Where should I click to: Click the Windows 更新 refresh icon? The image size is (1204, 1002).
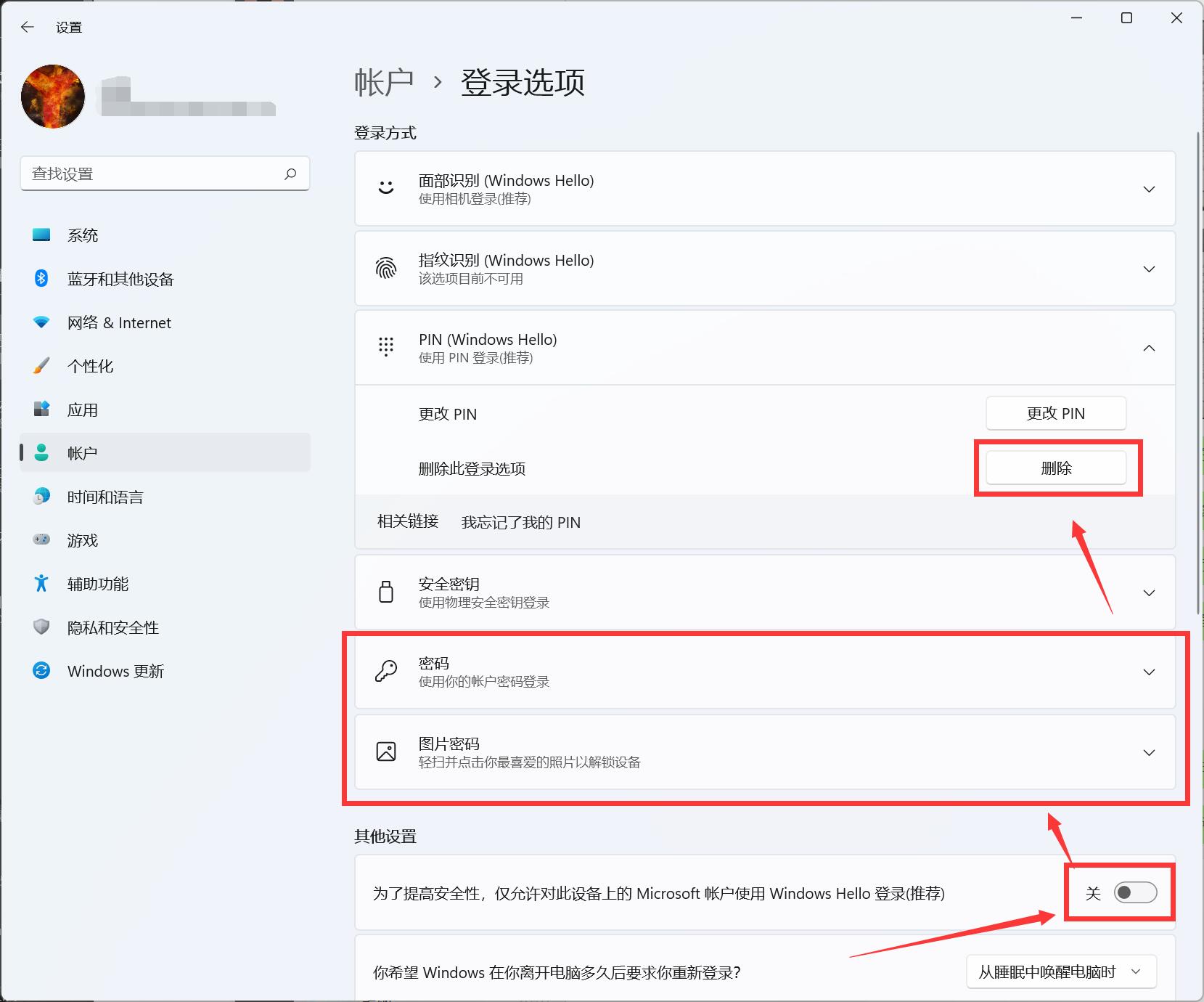point(41,670)
